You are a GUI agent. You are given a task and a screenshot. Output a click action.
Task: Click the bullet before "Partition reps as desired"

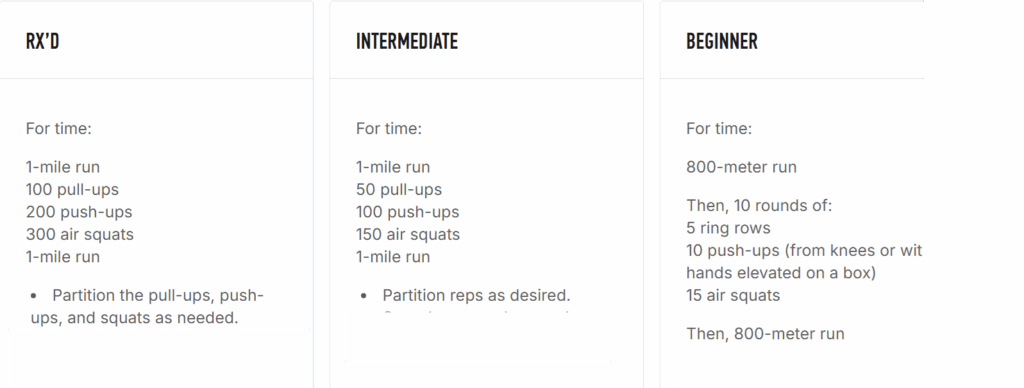coord(364,296)
